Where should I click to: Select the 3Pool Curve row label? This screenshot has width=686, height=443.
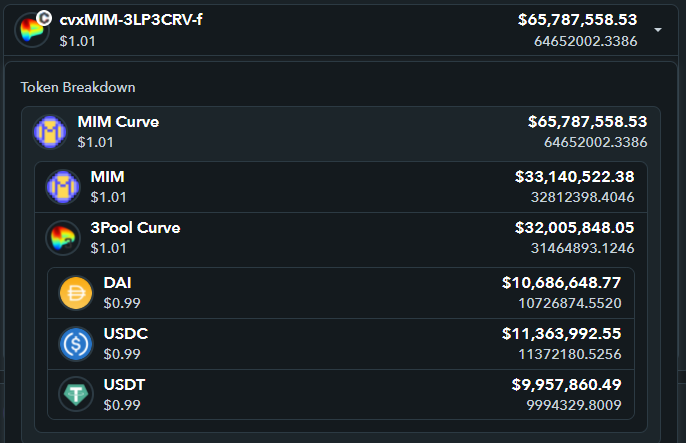(135, 227)
